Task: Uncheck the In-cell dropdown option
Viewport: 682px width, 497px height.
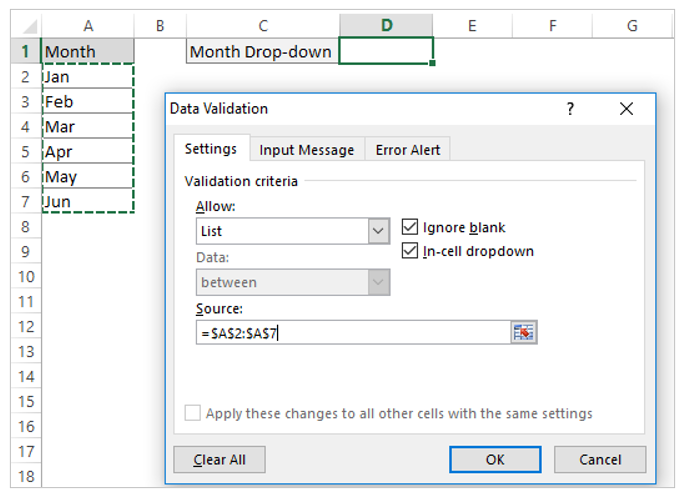Action: click(410, 251)
